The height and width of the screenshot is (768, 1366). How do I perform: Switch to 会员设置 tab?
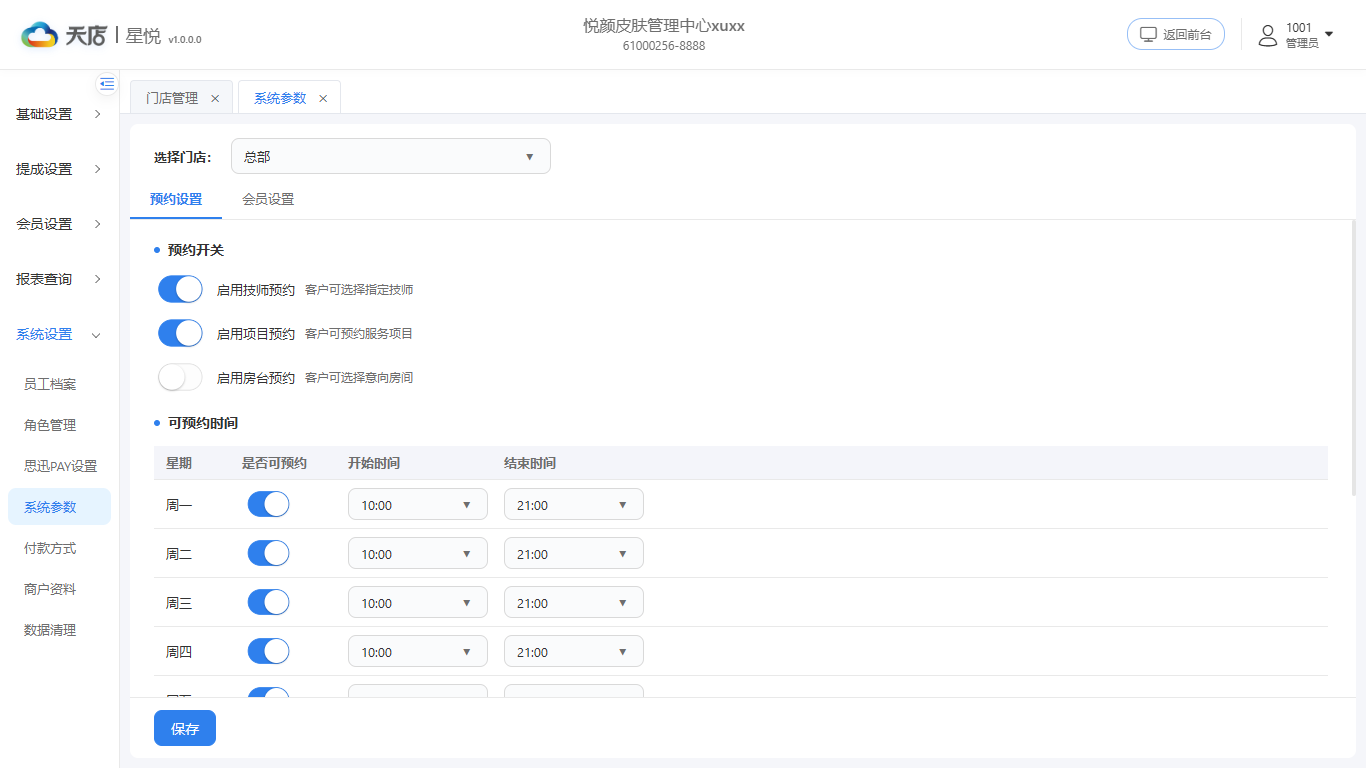click(x=268, y=199)
